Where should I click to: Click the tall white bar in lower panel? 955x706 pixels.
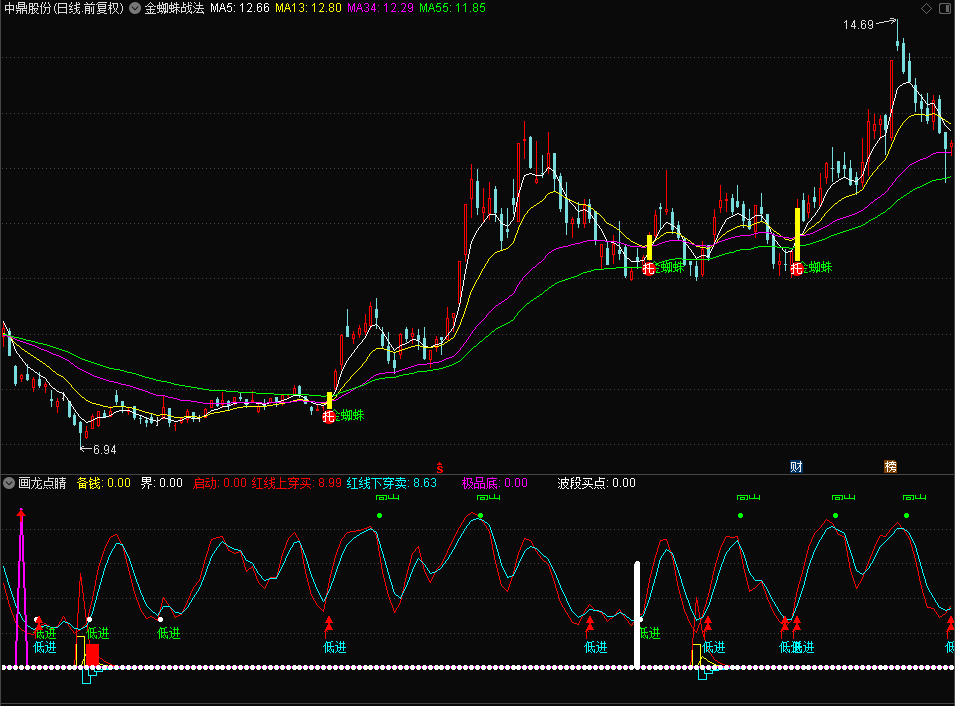pos(638,615)
